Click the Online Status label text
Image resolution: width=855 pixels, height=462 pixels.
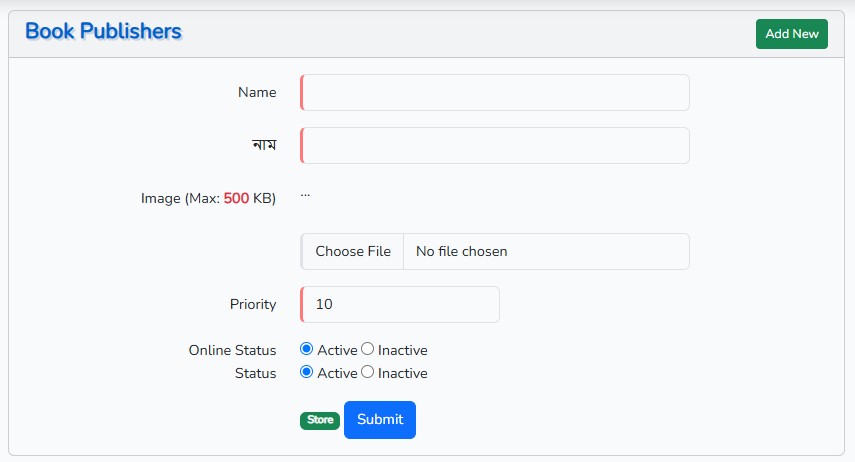click(x=232, y=350)
